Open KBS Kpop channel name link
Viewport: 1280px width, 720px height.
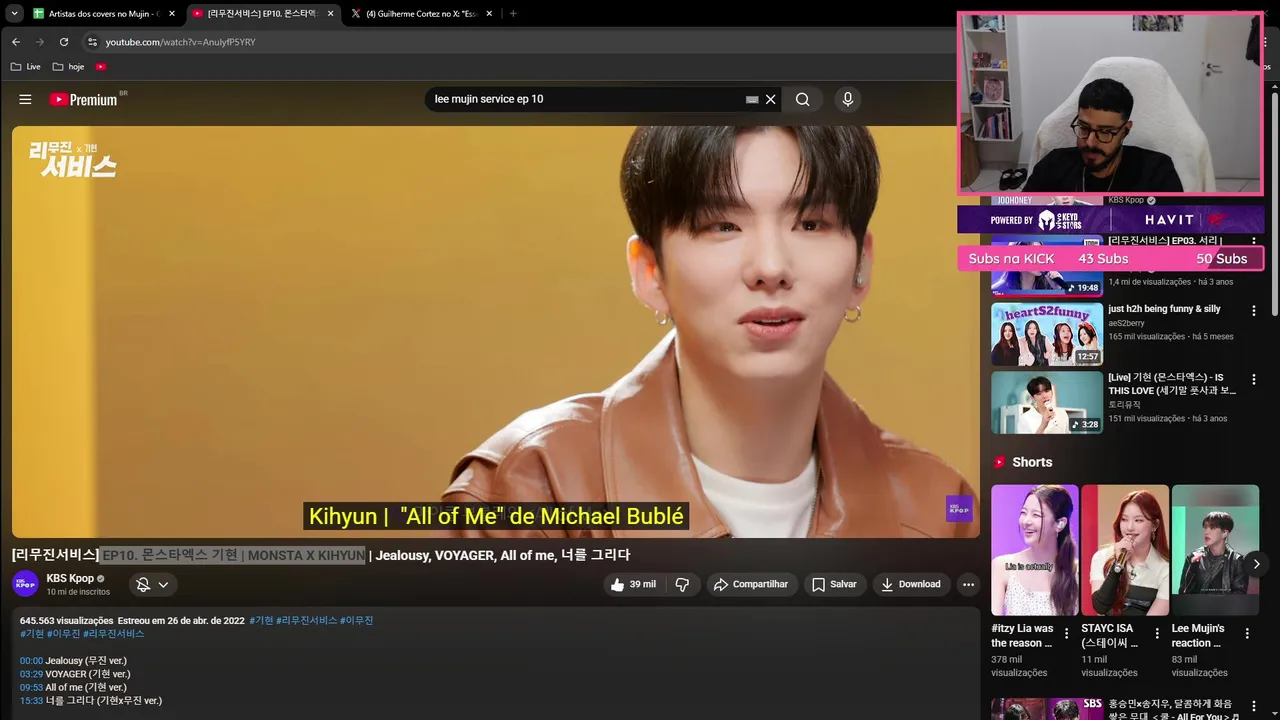(70, 578)
